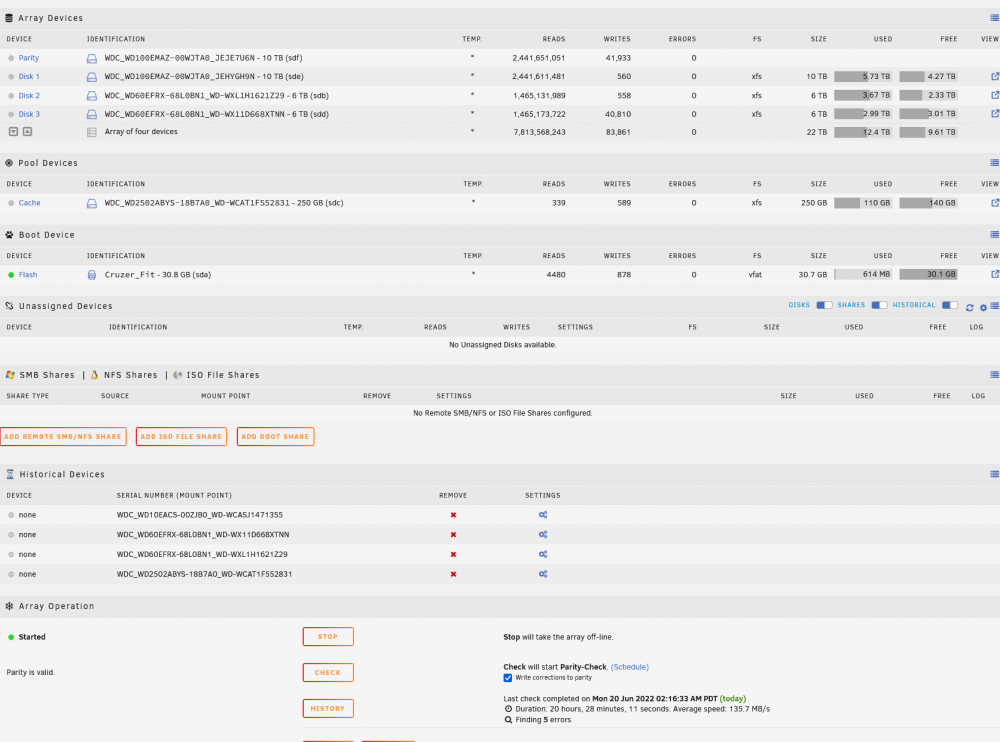Click Add Root Share button
Screen dimensions: 1000x742
pyautogui.click(x=276, y=437)
